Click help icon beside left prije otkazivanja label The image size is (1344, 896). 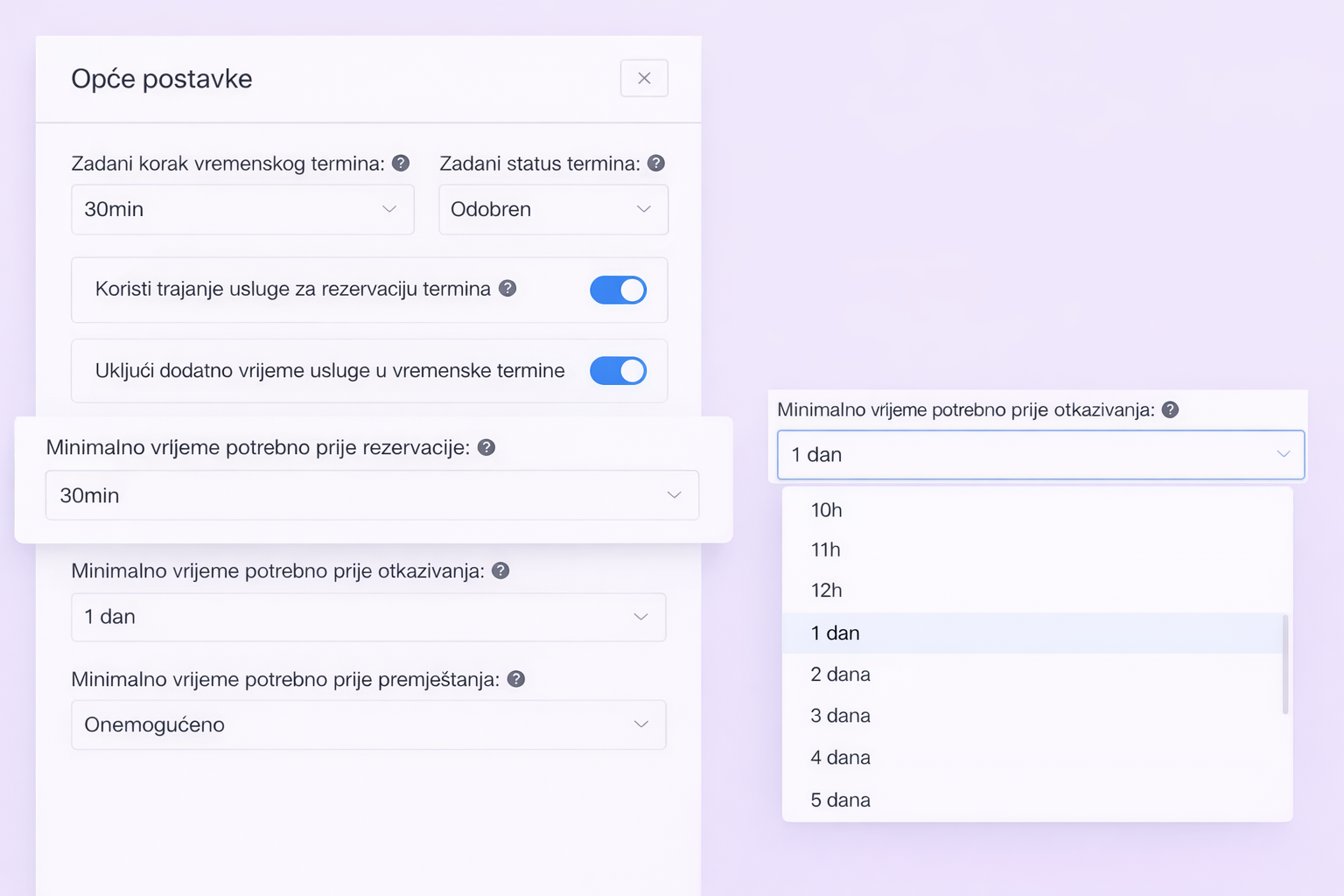500,570
